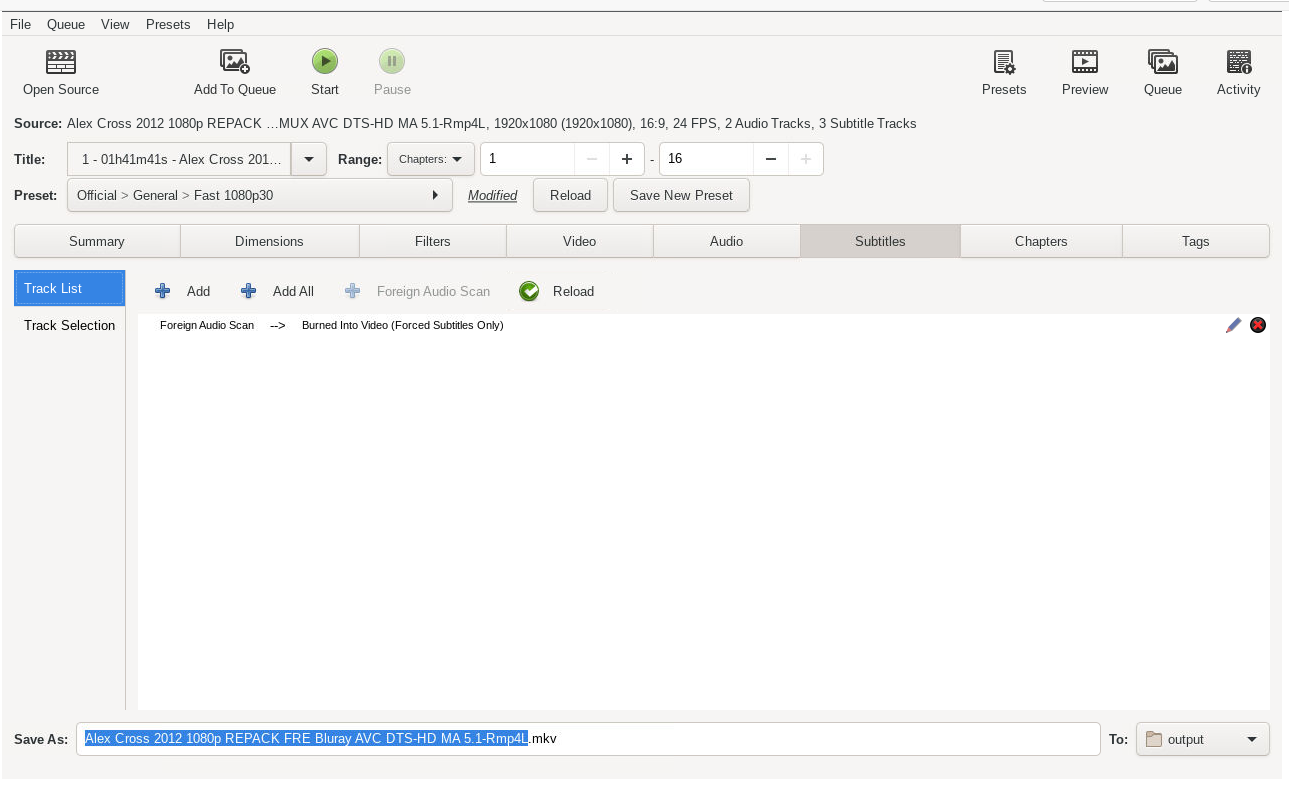1289x788 pixels.
Task: Open a new video source
Action: tap(60, 70)
